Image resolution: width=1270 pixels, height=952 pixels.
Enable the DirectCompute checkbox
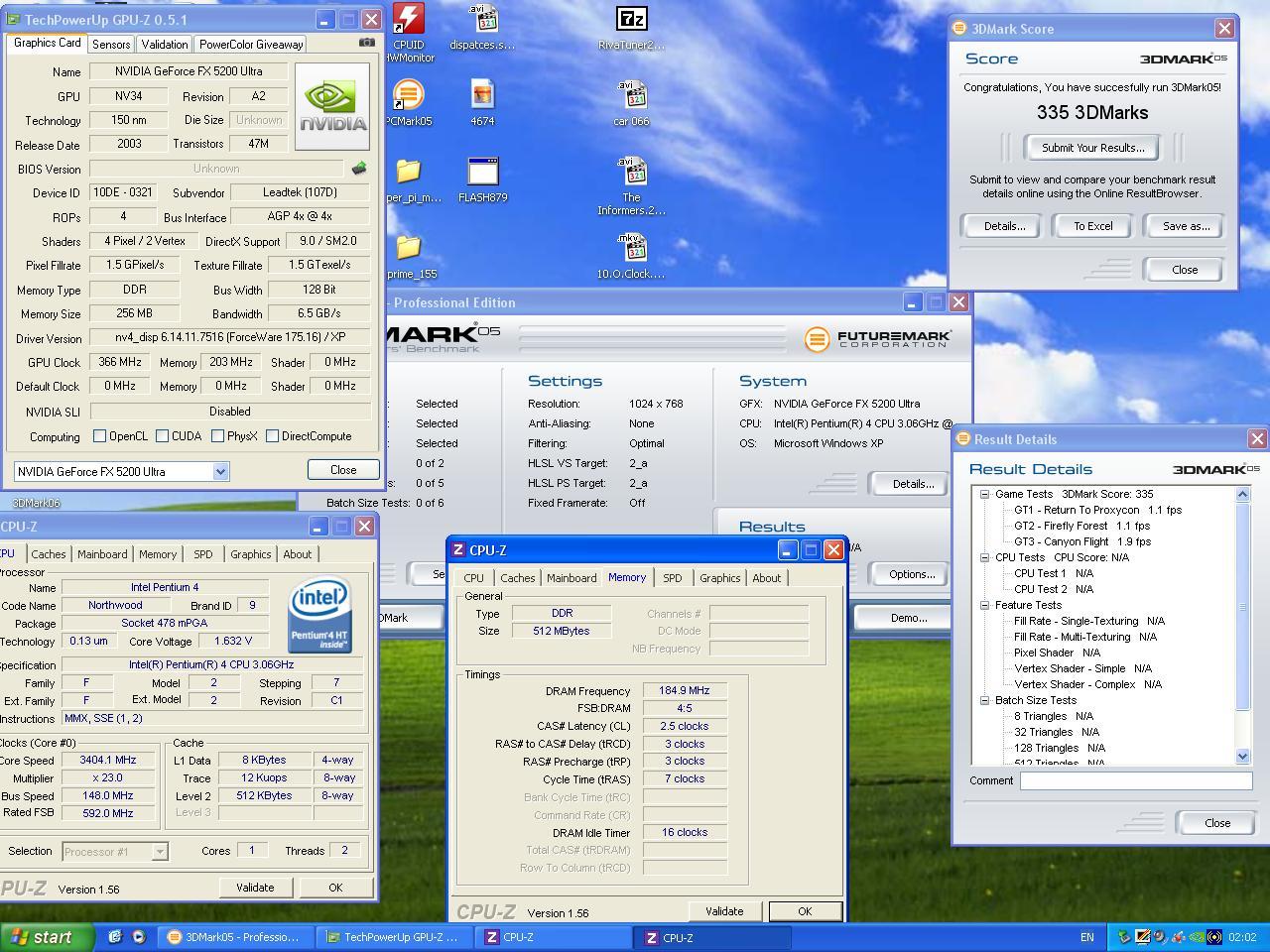click(272, 436)
